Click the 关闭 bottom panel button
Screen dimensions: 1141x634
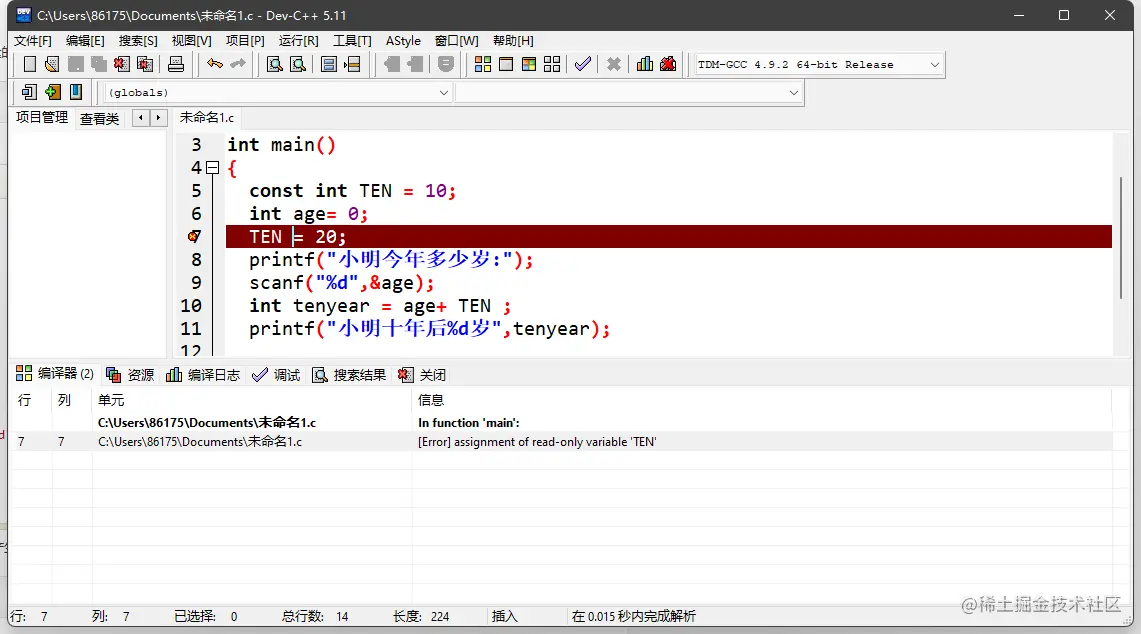point(422,374)
